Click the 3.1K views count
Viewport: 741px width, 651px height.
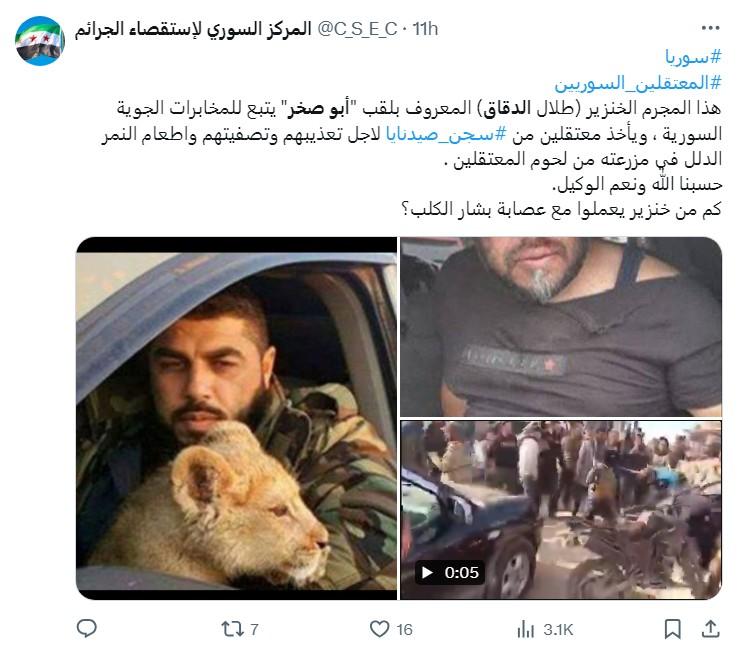[x=558, y=630]
